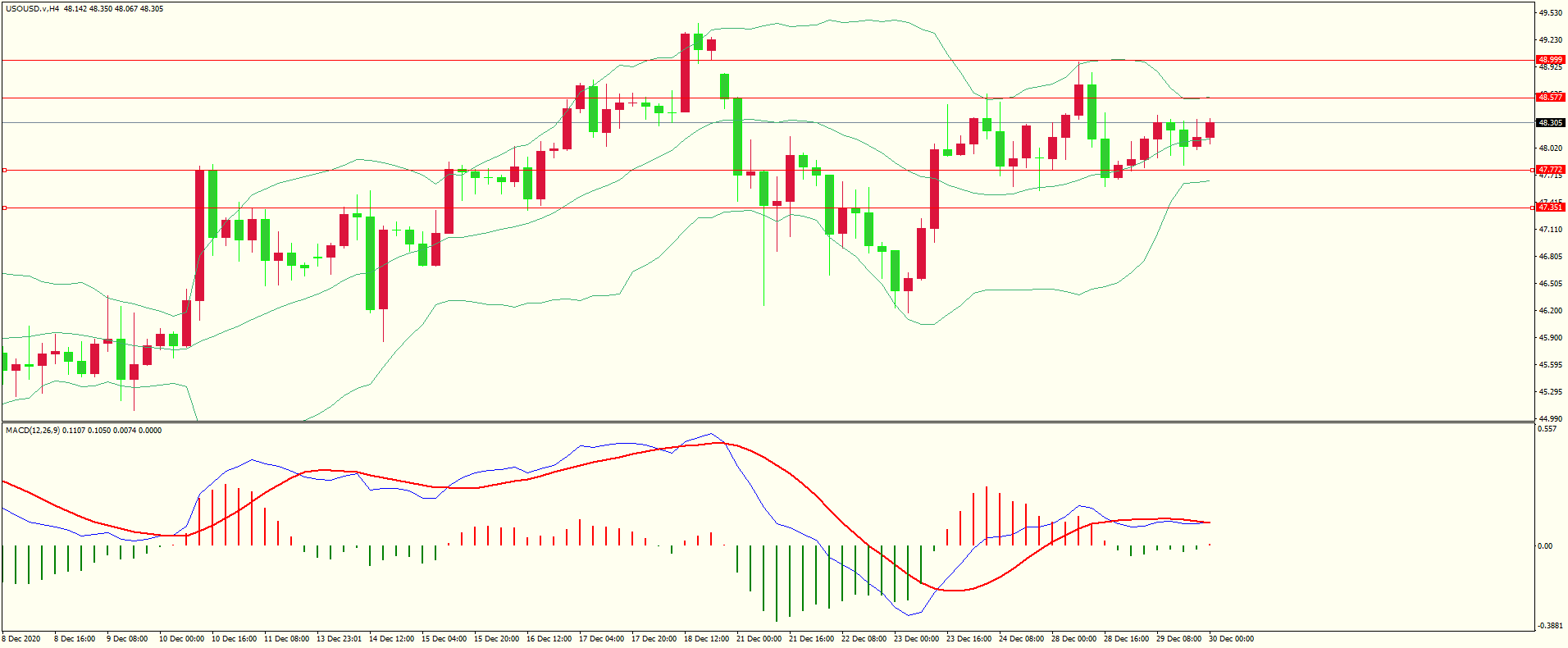Image resolution: width=1568 pixels, height=648 pixels.
Task: Click the 48.020 price axis value
Action: click(x=1550, y=148)
